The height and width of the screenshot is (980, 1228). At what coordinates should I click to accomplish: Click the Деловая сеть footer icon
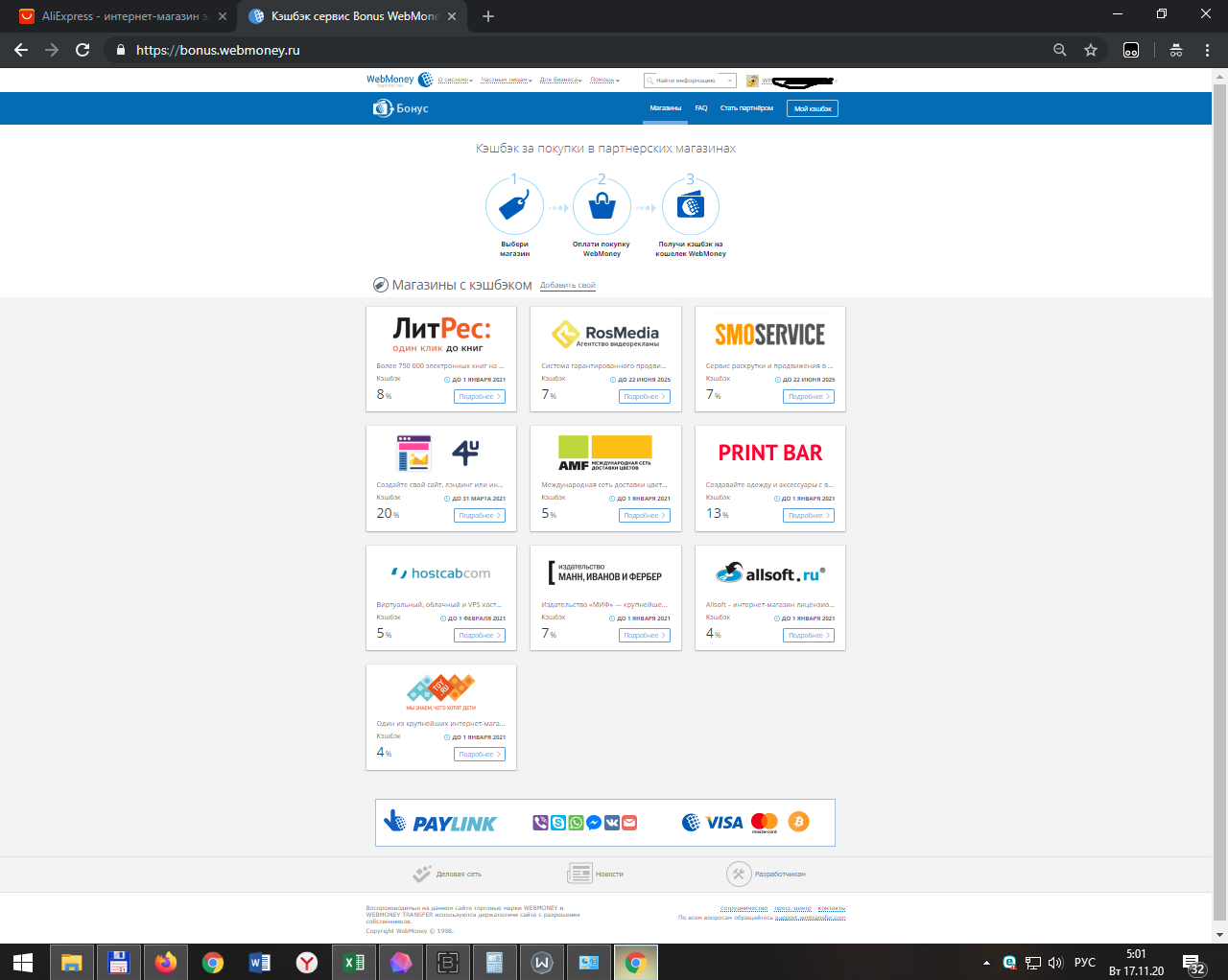tap(422, 874)
